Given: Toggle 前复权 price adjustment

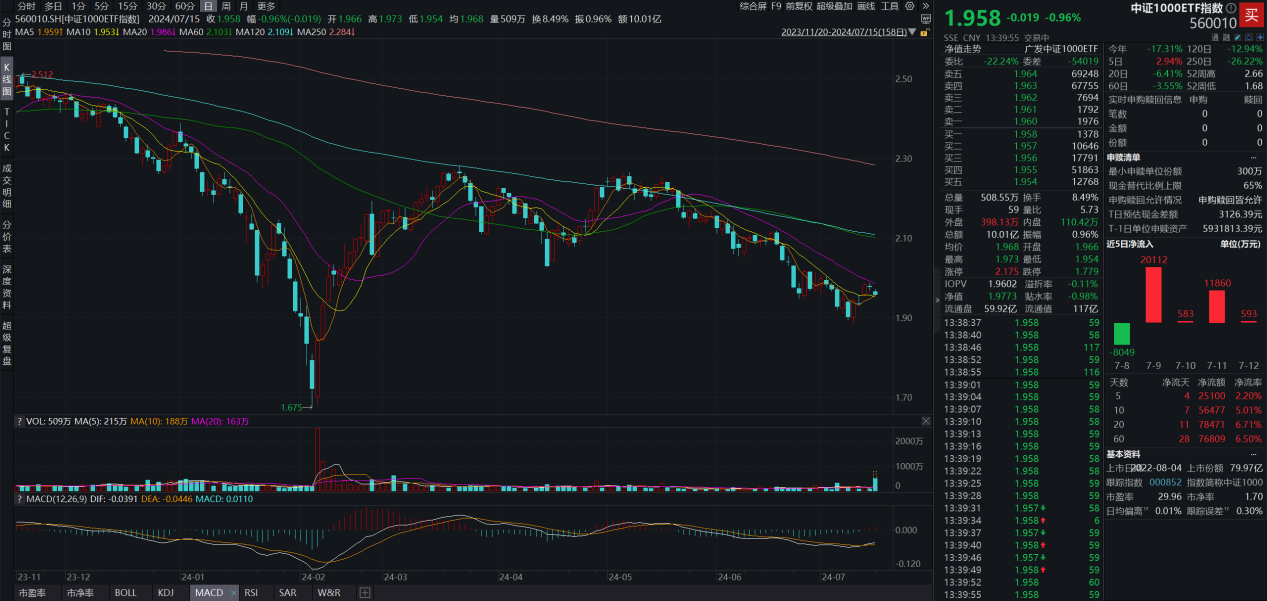Looking at the screenshot, I should pos(799,6).
